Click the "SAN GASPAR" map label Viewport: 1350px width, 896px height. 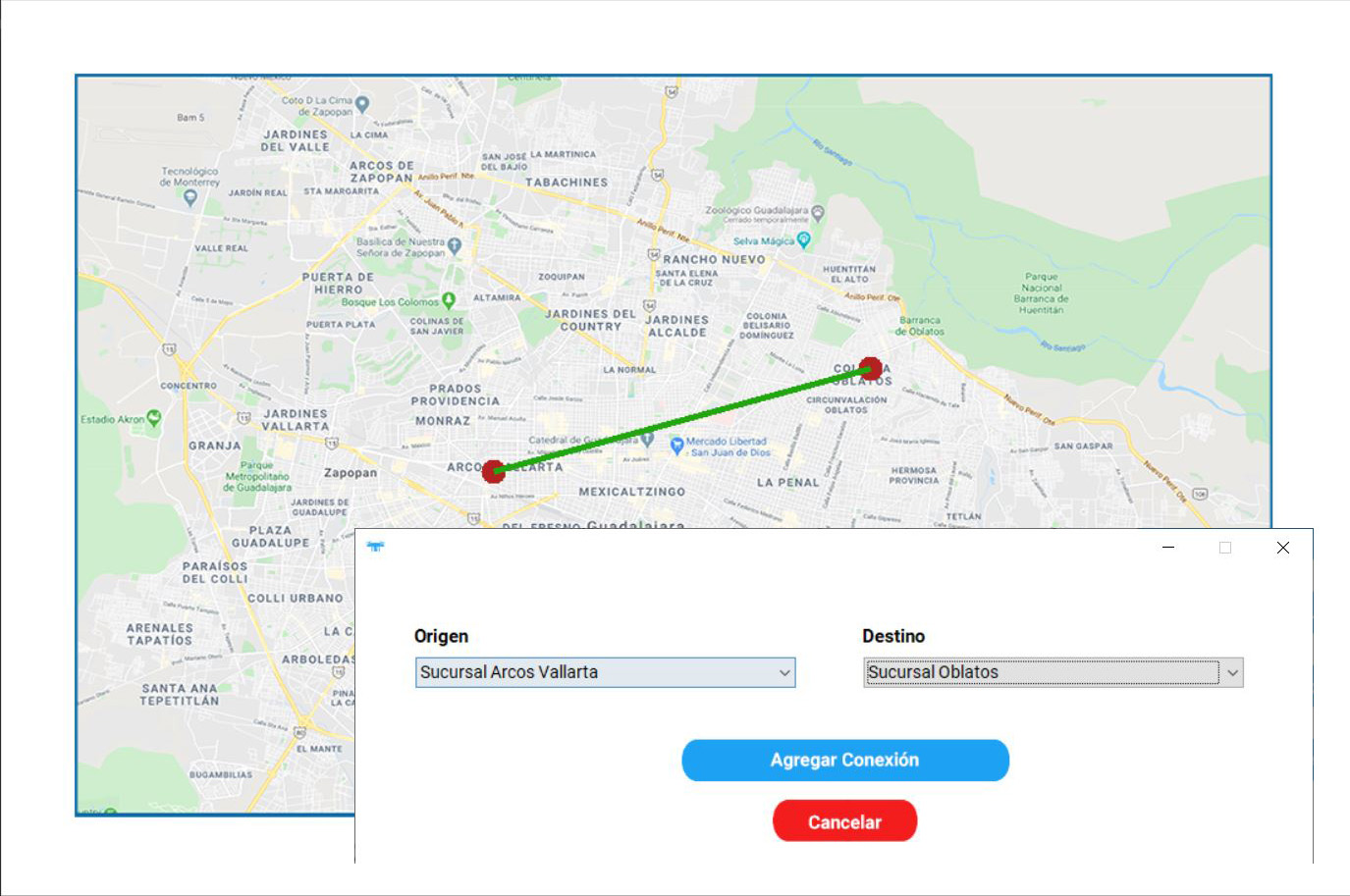[1084, 447]
